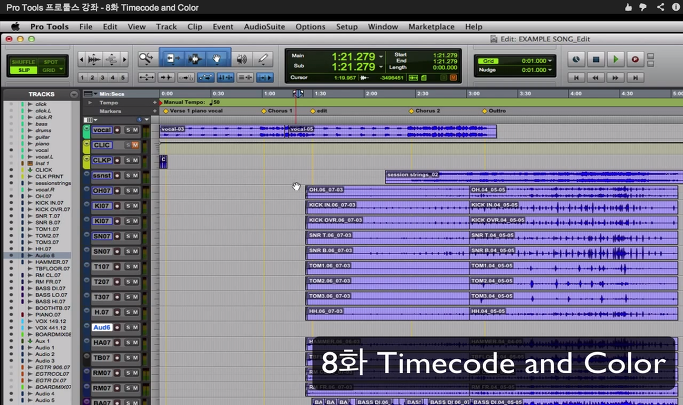
Task: Enable Shuffle edit mode
Action: pos(24,62)
